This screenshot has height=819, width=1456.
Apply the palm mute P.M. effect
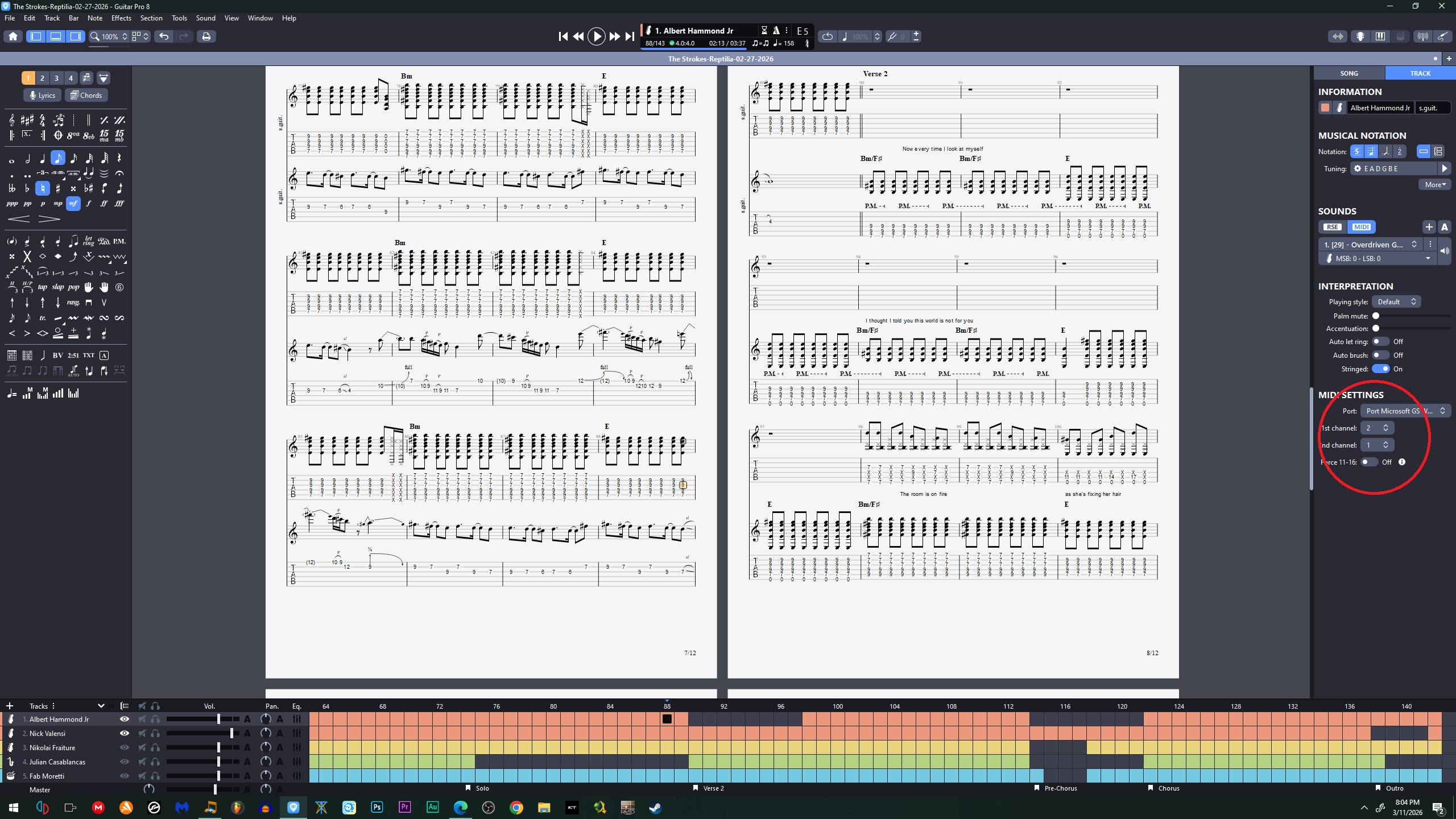pyautogui.click(x=119, y=241)
